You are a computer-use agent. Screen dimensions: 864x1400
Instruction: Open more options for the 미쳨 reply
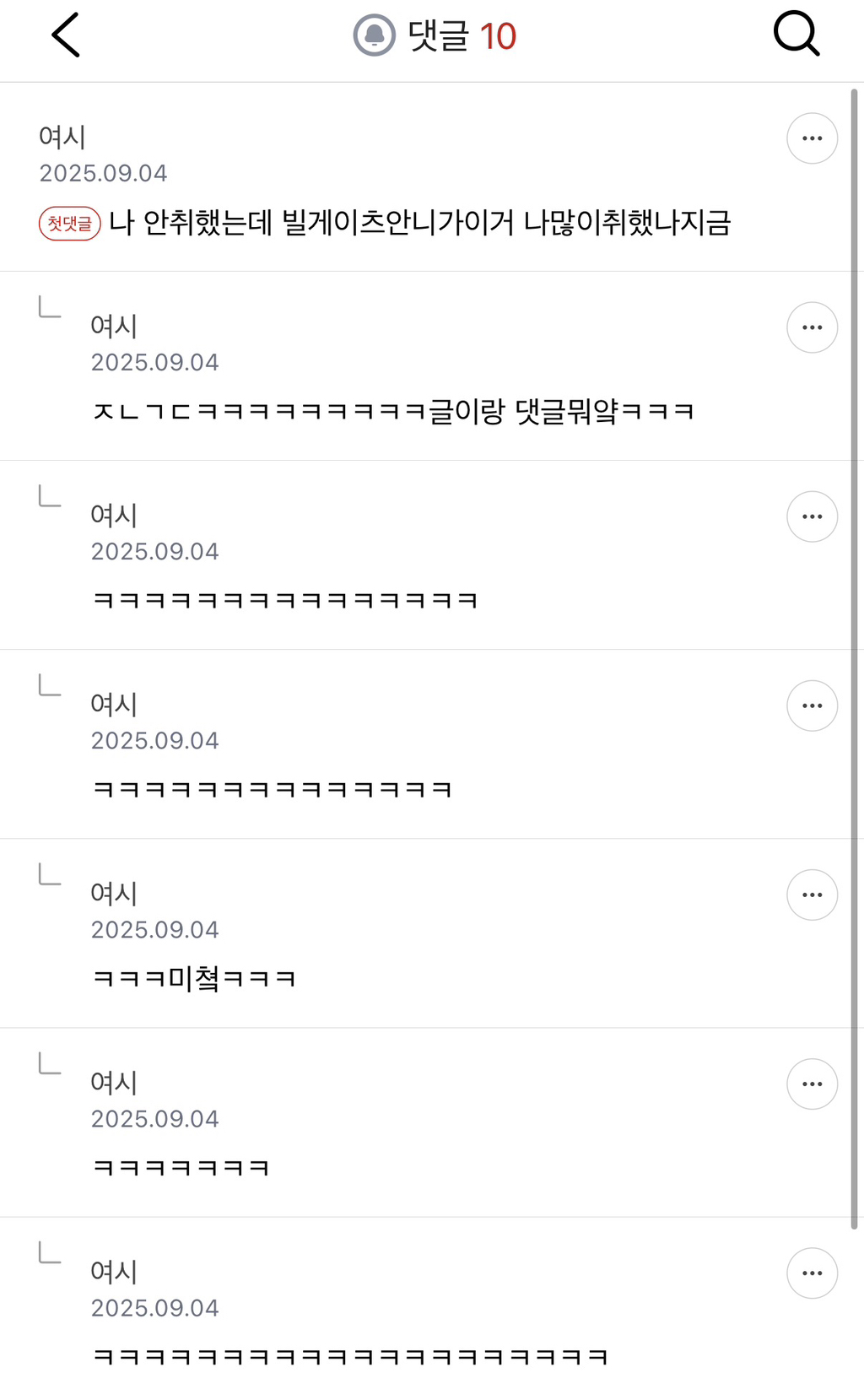click(812, 895)
